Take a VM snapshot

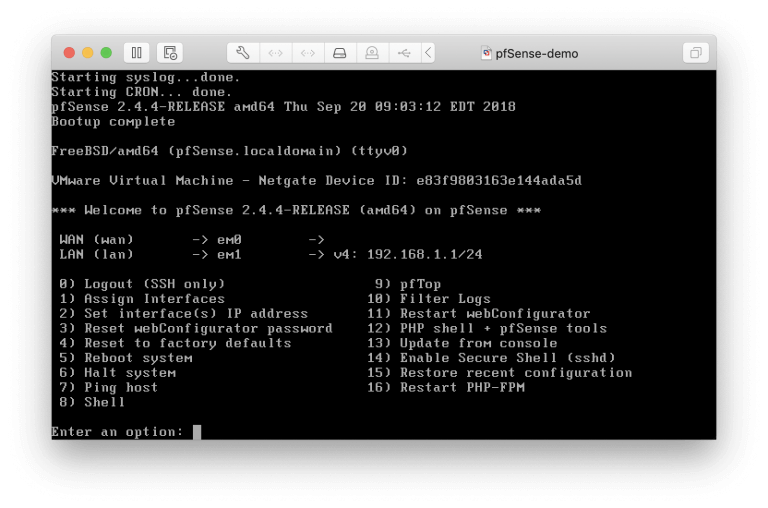point(170,53)
